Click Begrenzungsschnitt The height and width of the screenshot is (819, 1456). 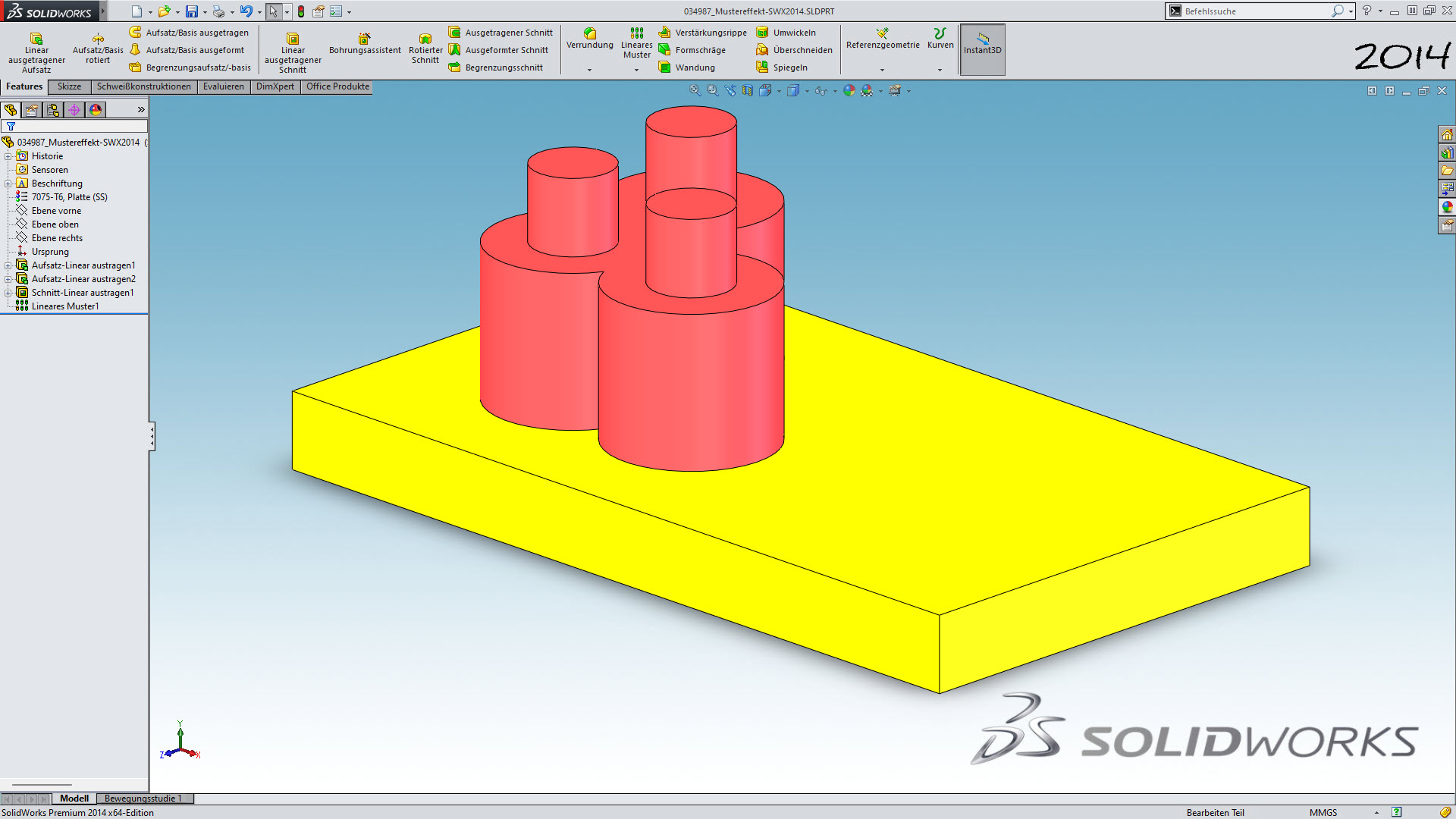pos(496,67)
